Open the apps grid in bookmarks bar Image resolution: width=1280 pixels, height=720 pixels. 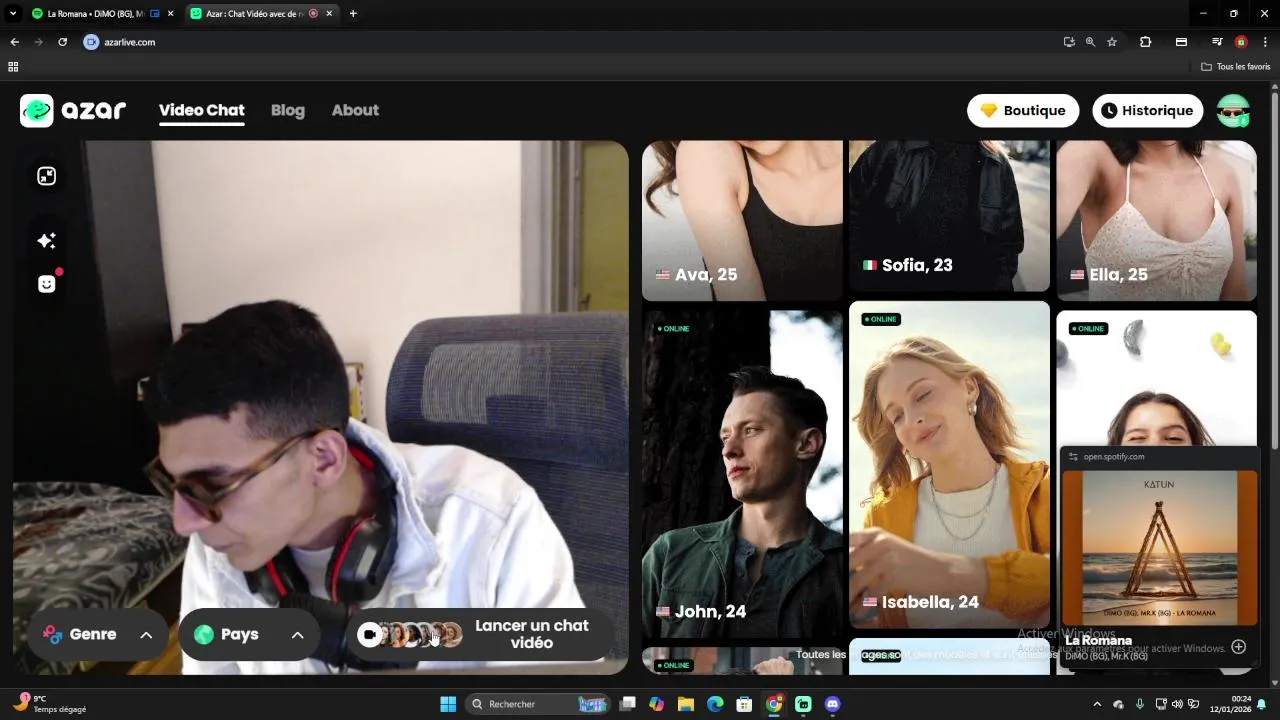point(13,67)
